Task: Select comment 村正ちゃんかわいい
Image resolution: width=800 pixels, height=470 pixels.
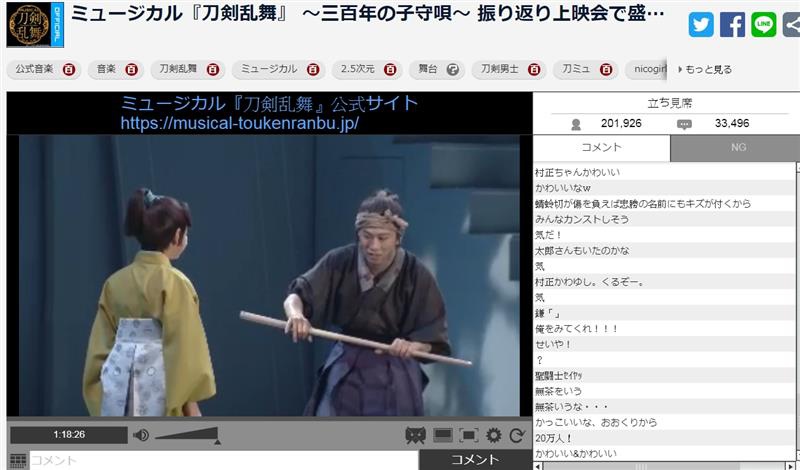Action: pos(577,172)
